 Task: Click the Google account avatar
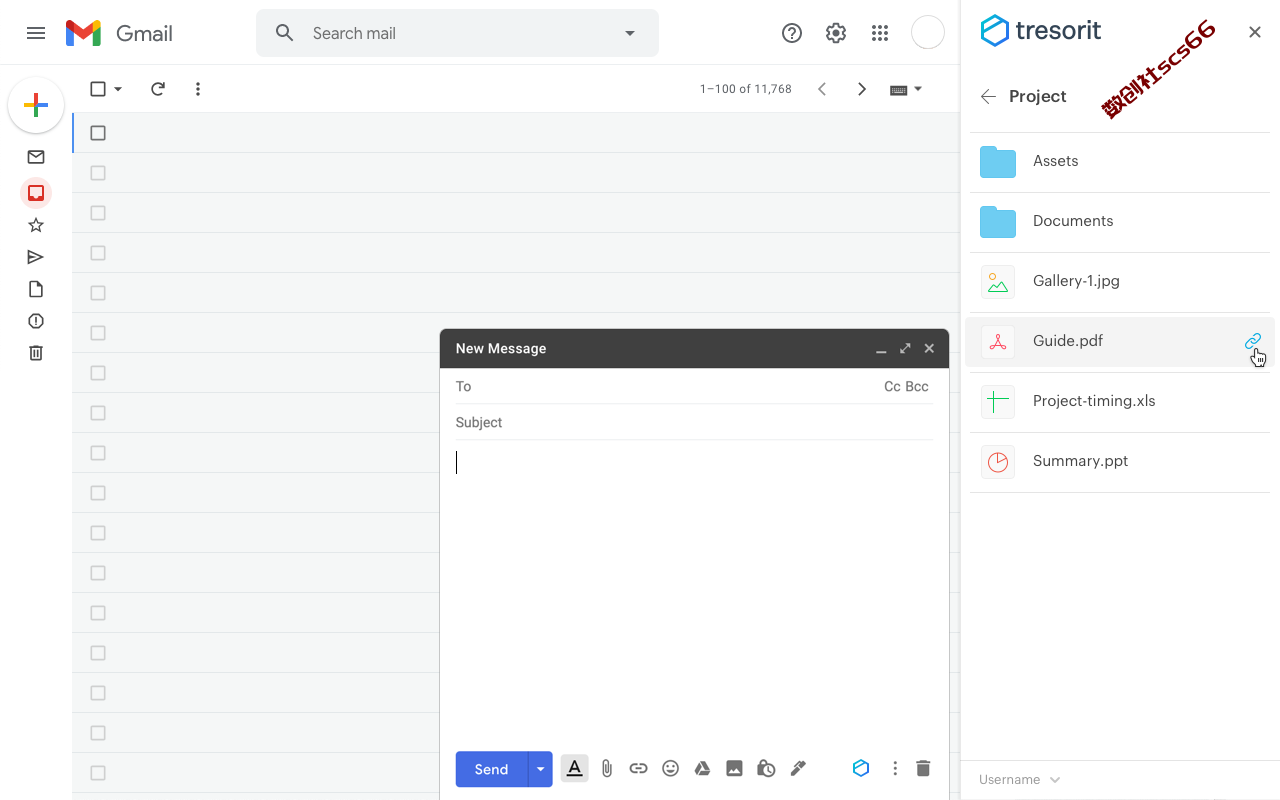pos(928,32)
